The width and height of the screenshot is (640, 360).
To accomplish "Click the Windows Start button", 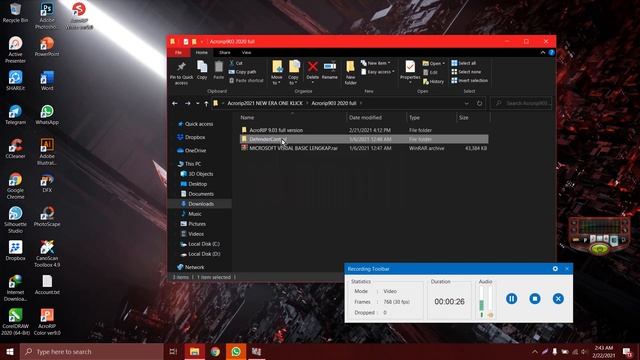I will click(x=10, y=351).
